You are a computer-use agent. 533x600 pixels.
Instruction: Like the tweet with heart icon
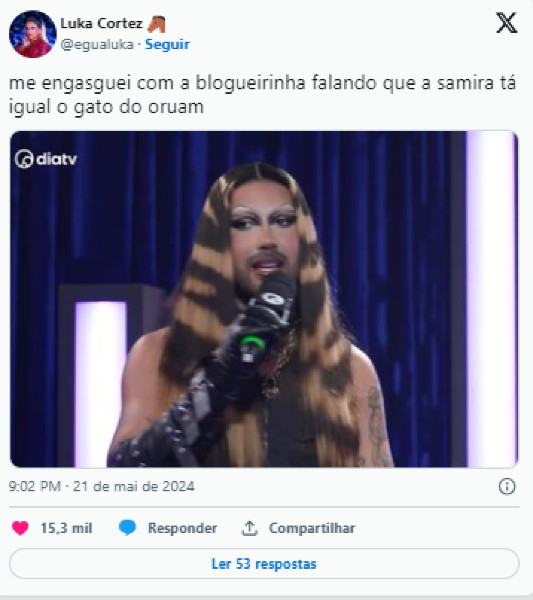pyautogui.click(x=20, y=528)
